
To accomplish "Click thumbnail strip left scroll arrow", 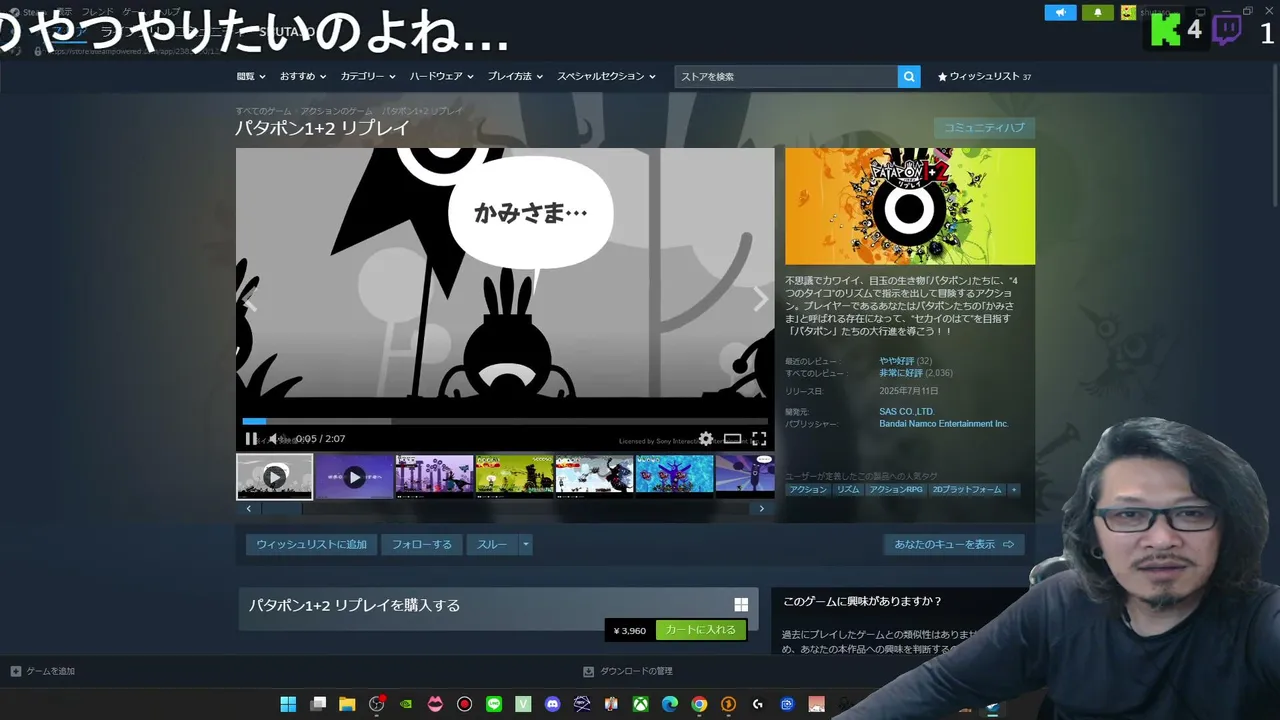I will (249, 509).
